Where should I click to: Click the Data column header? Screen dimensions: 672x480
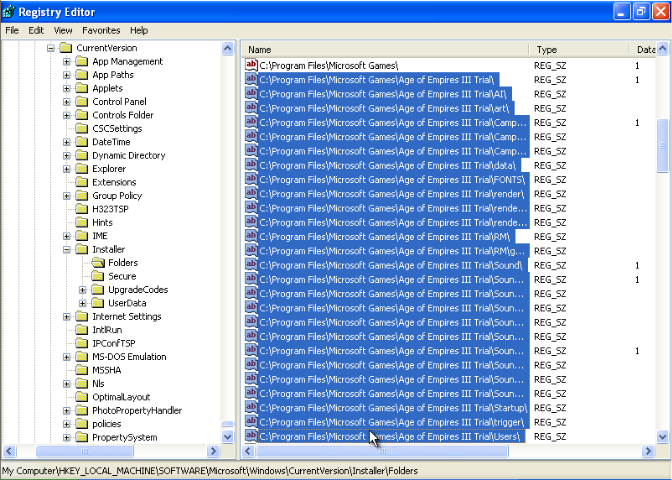[x=643, y=50]
